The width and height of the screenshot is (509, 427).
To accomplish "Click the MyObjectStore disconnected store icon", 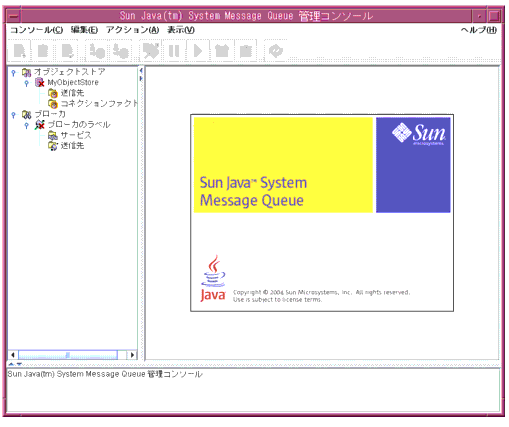I will [x=40, y=82].
